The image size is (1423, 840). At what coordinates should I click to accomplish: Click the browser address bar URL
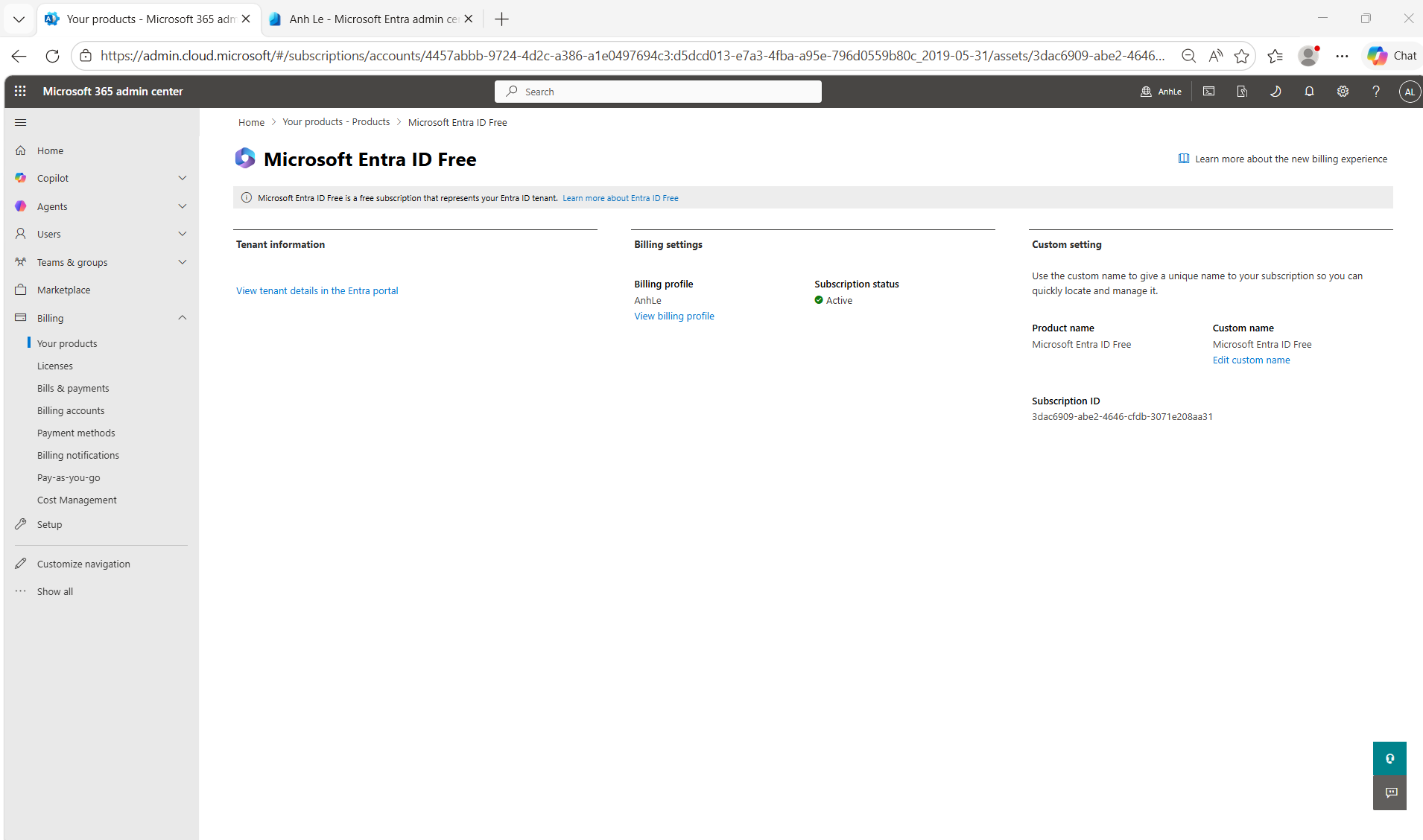tap(633, 56)
